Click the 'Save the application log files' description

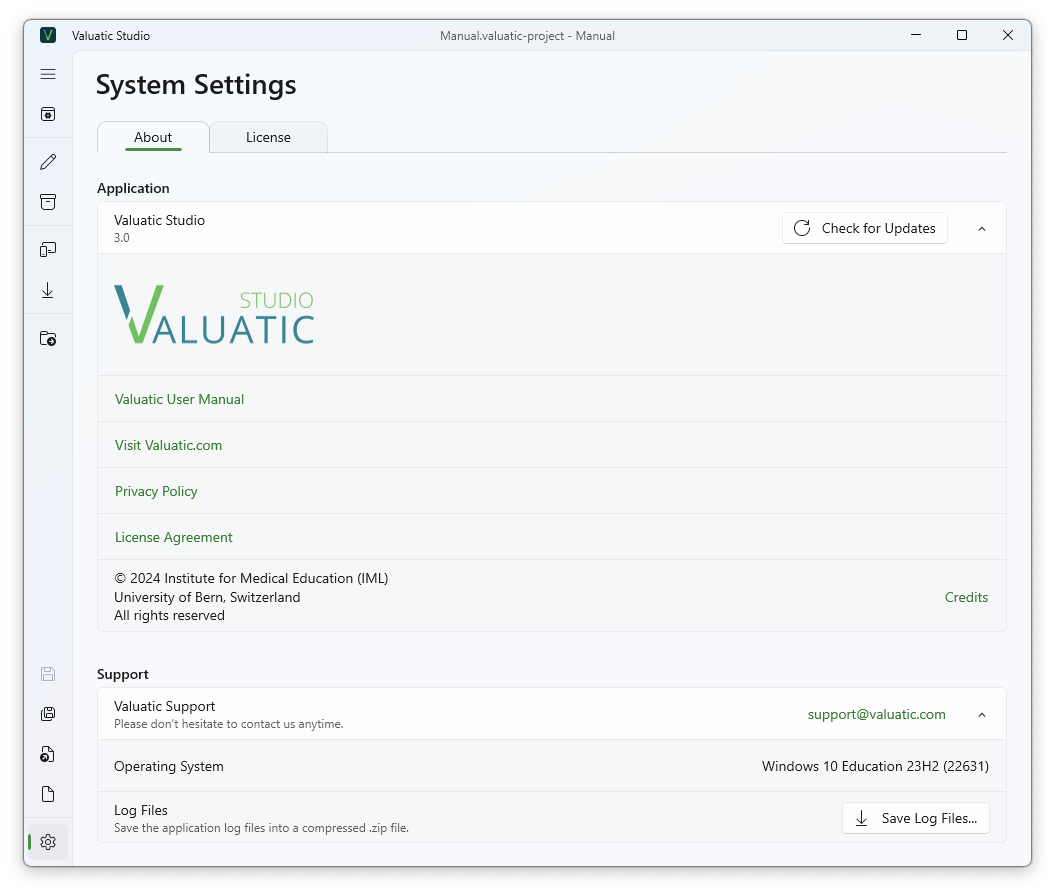pos(261,828)
